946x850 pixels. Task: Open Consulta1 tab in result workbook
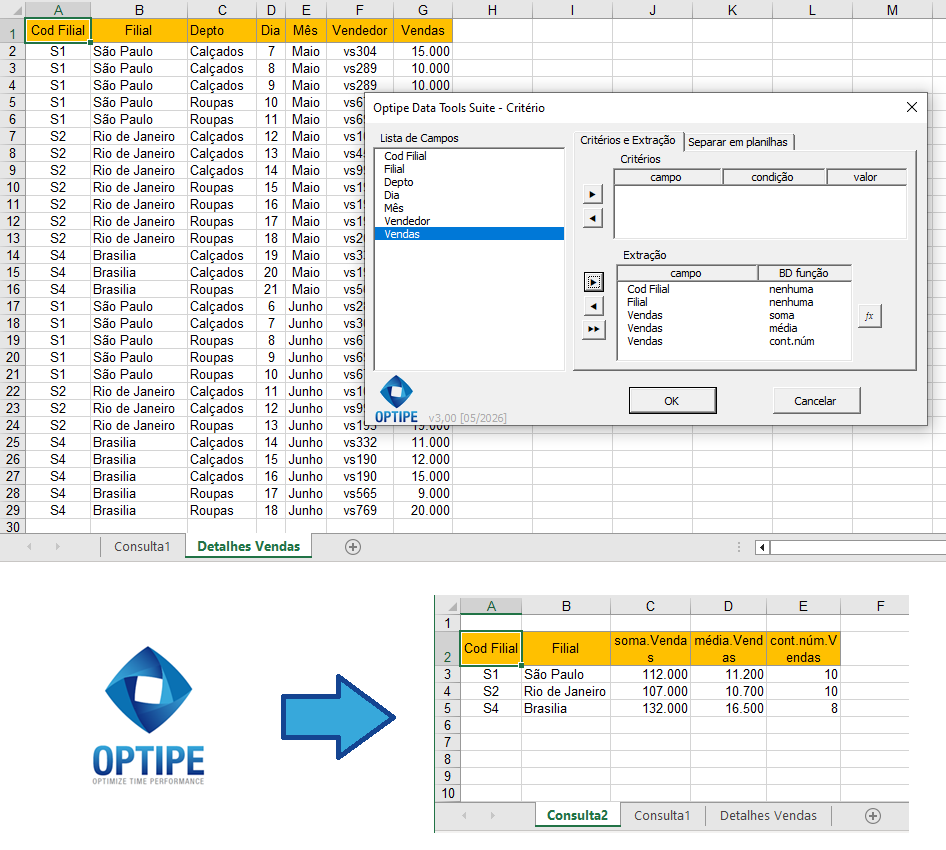pos(662,816)
